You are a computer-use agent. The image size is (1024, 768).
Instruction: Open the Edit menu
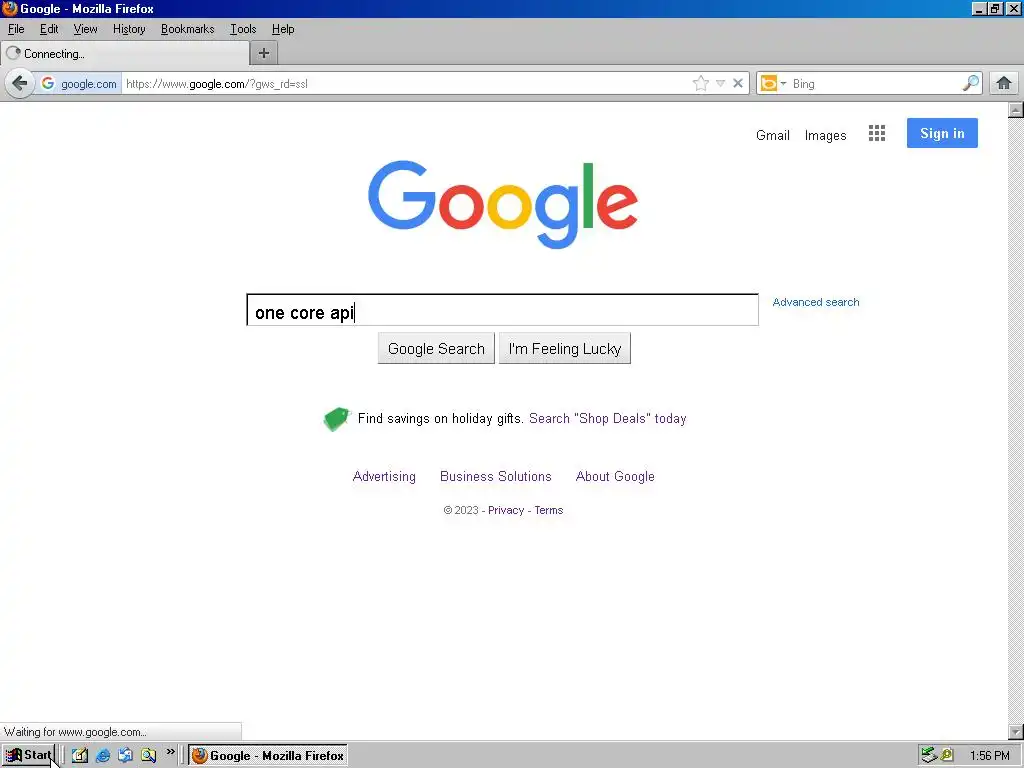click(x=49, y=29)
